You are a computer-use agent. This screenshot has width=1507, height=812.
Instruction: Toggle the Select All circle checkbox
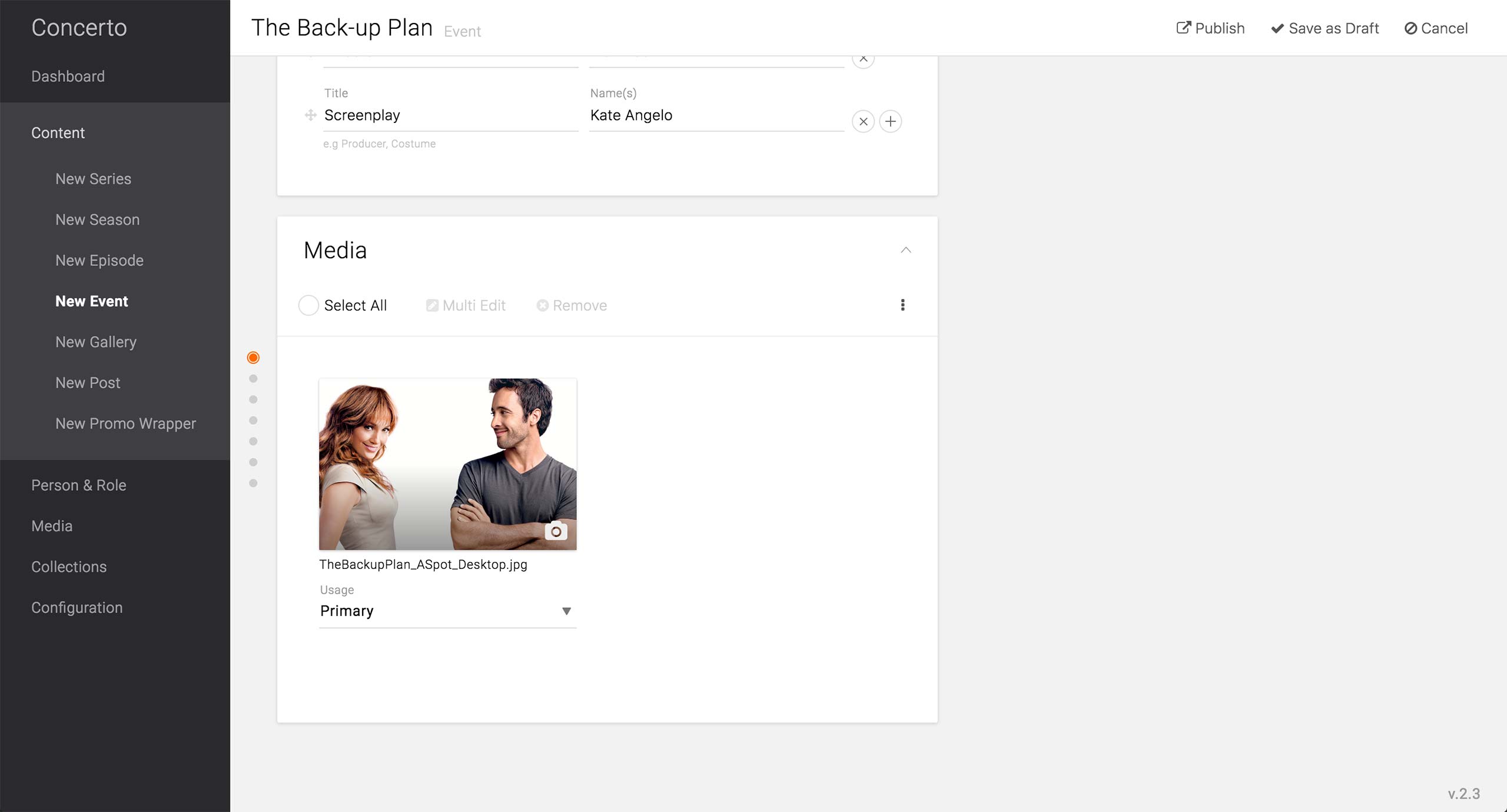308,305
